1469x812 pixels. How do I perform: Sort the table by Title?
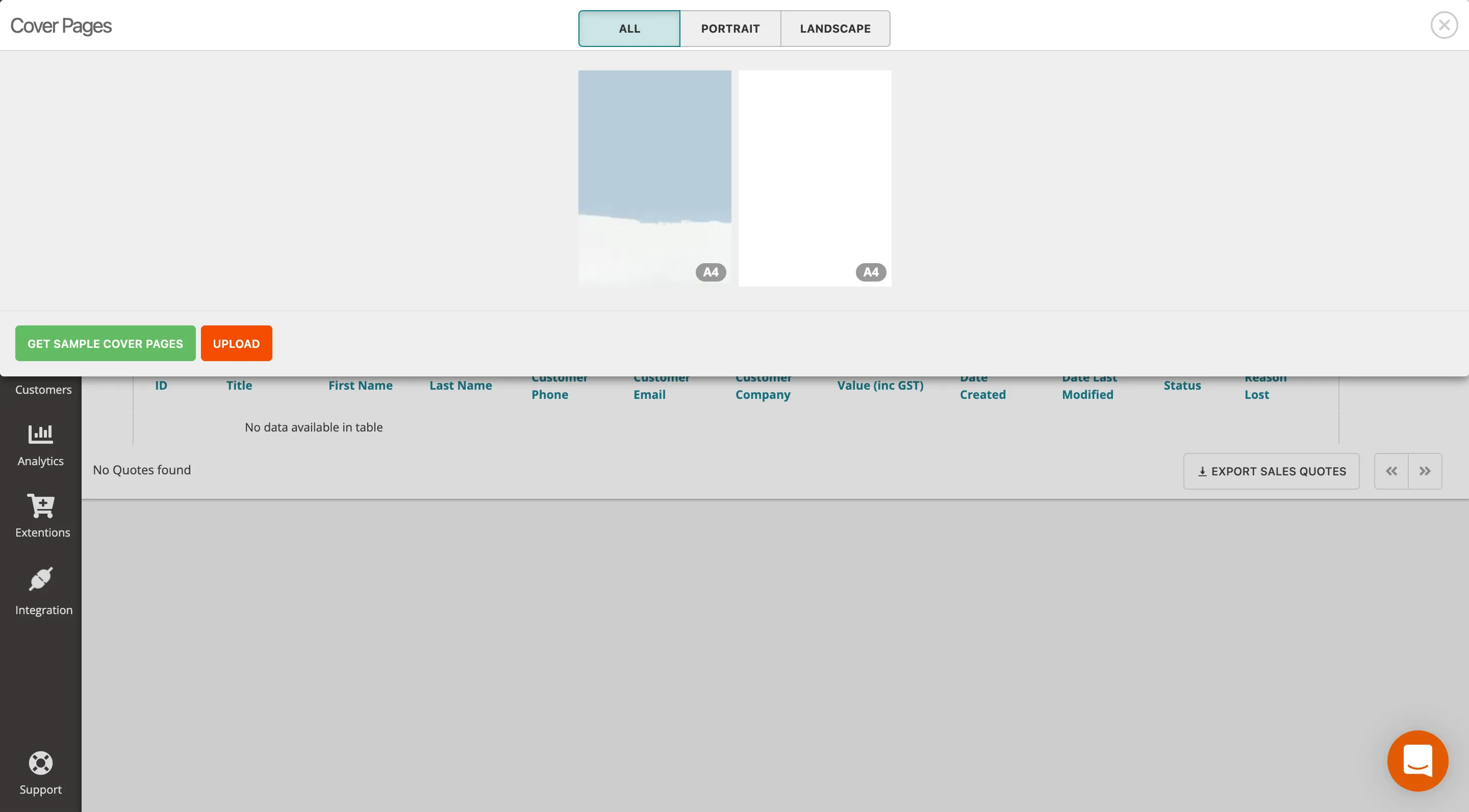tap(239, 385)
